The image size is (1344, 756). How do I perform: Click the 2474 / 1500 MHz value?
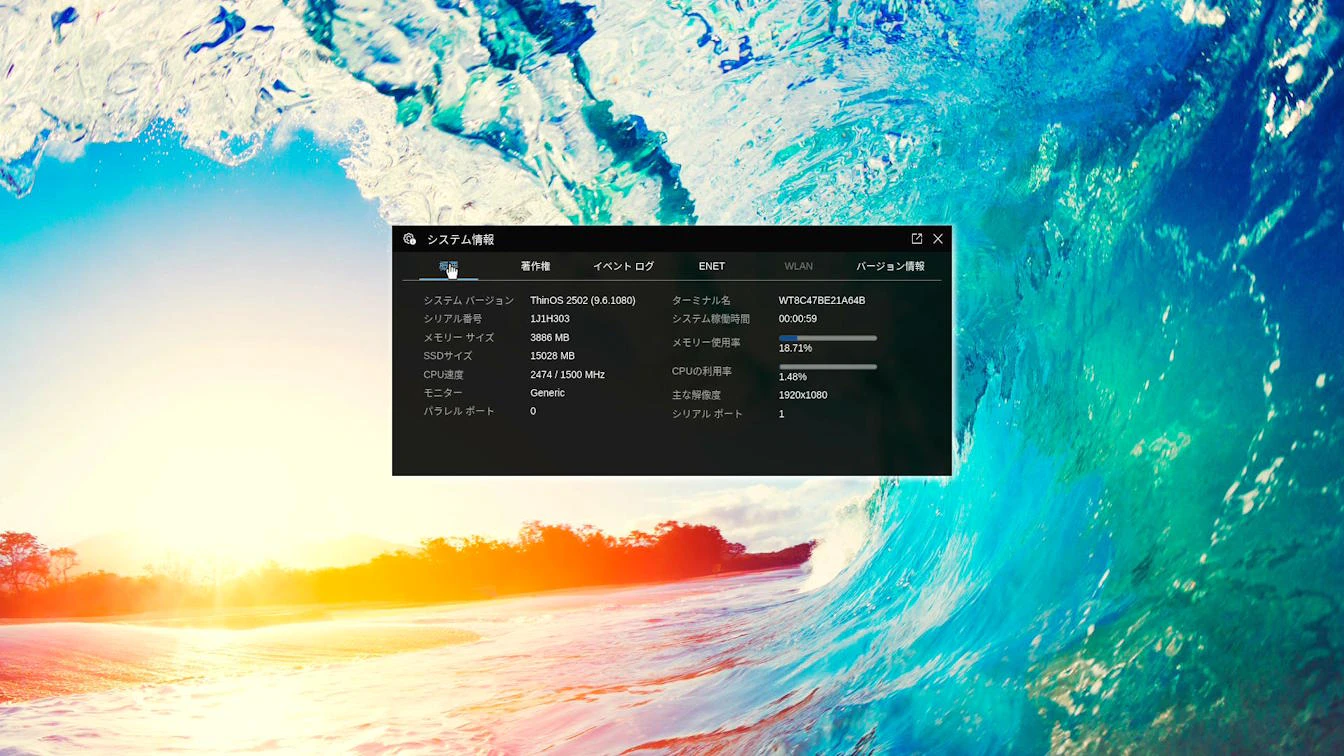click(x=567, y=375)
